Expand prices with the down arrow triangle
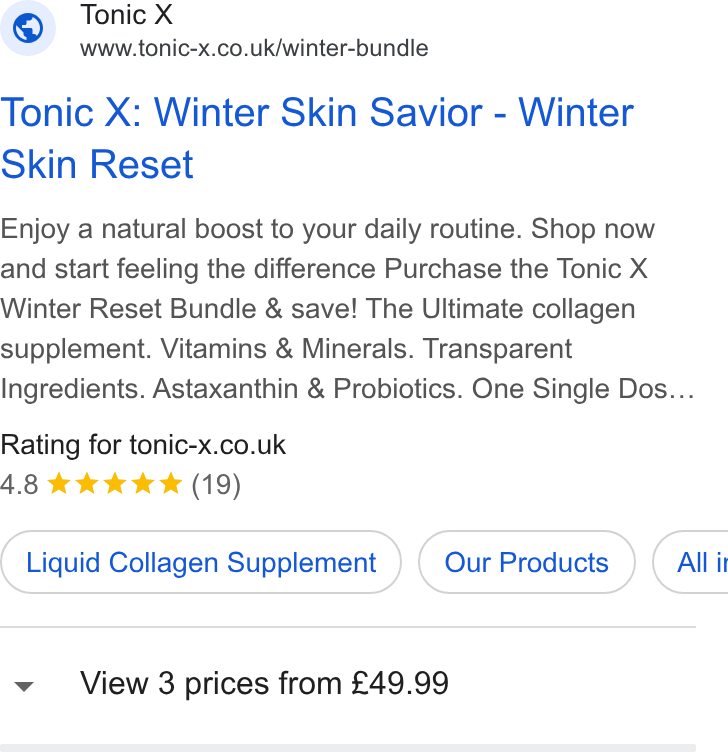728x752 pixels. click(x=23, y=686)
